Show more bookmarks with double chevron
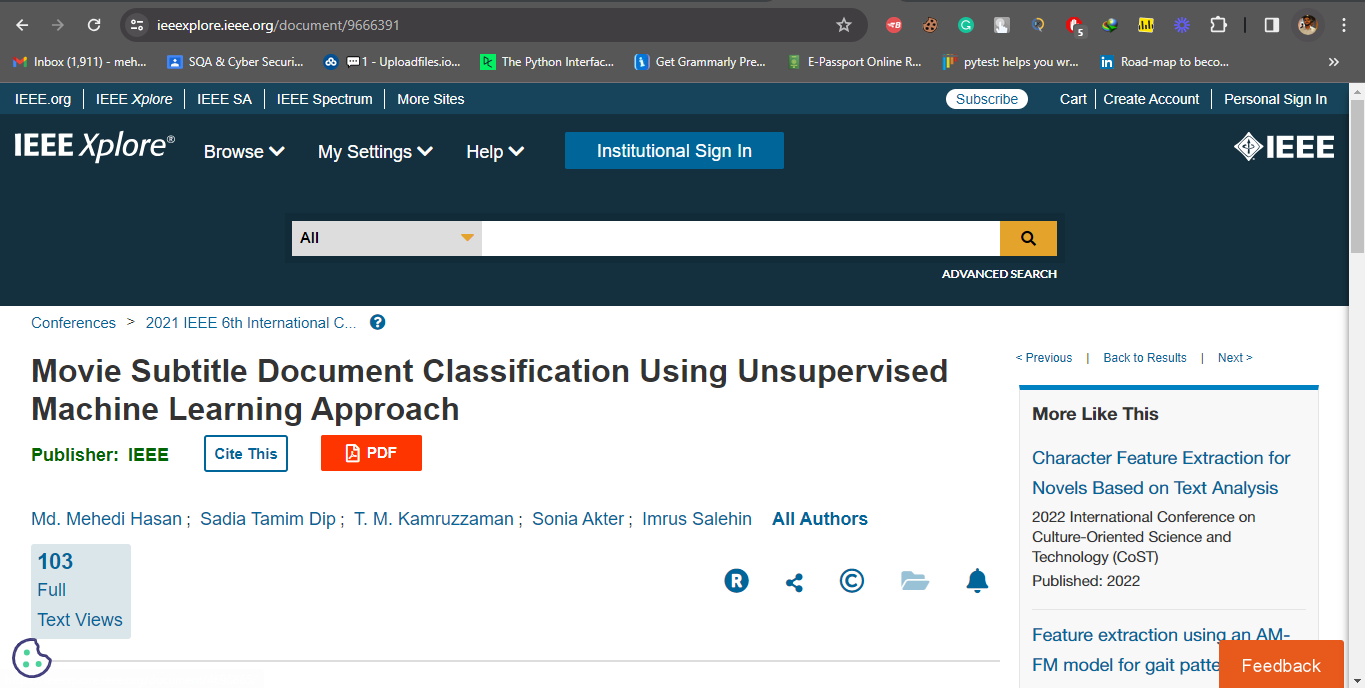 tap(1333, 62)
